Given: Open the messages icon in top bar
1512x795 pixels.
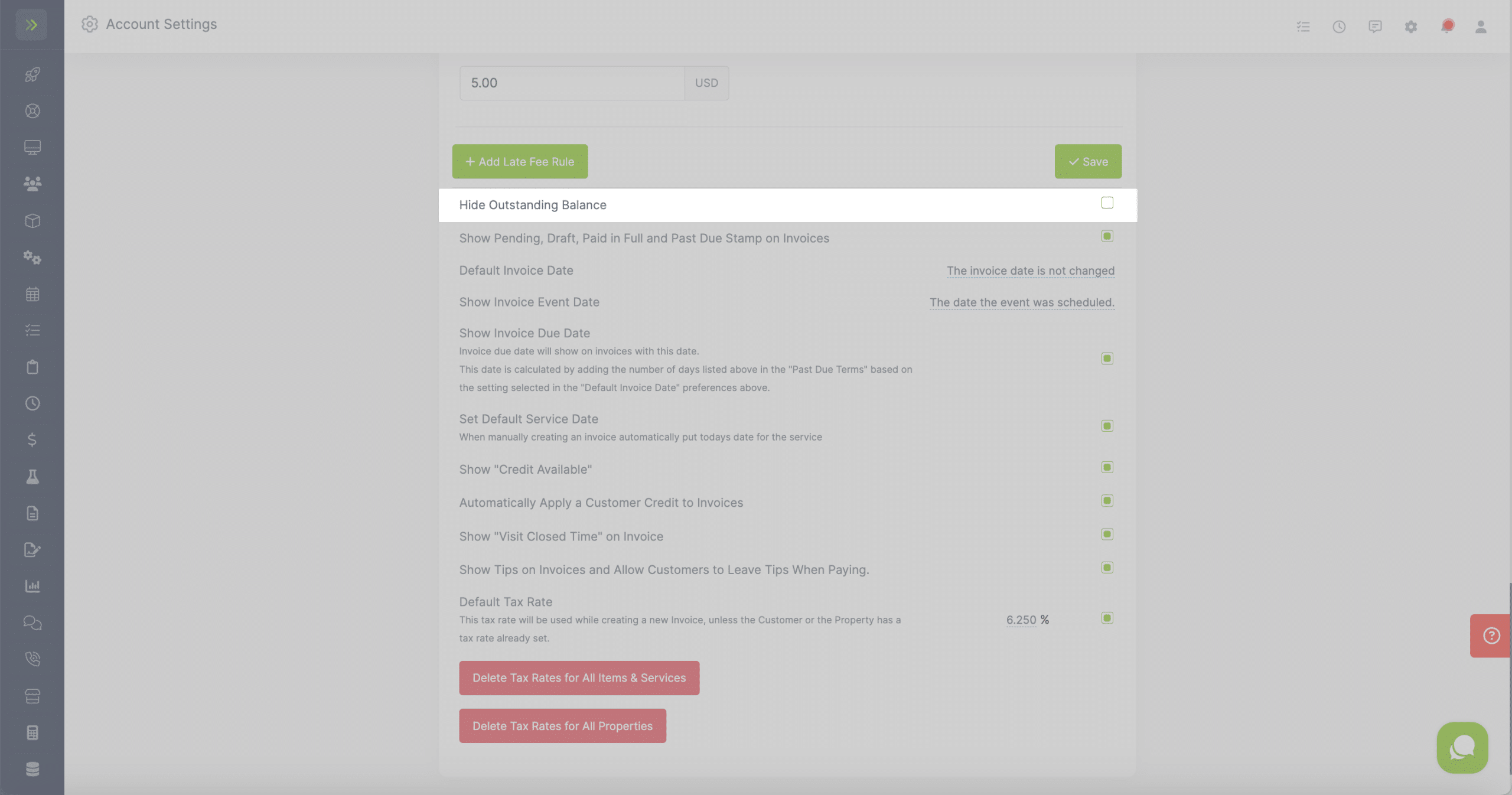Looking at the screenshot, I should pos(1375,27).
